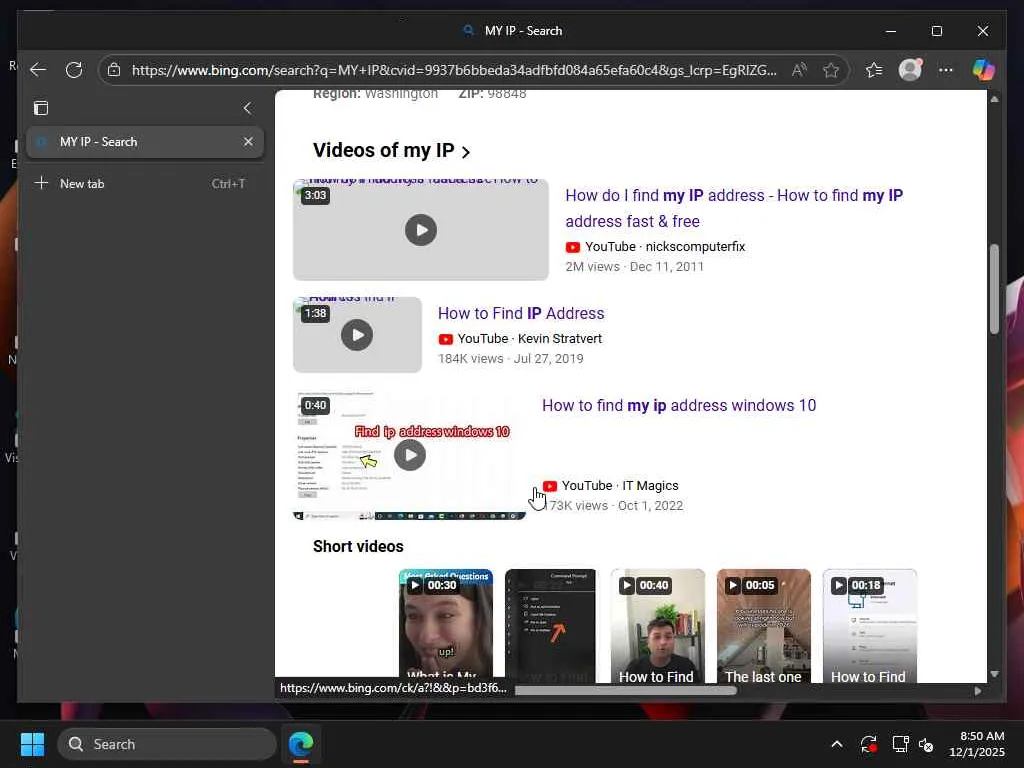Add this page to favorites star

(x=831, y=70)
